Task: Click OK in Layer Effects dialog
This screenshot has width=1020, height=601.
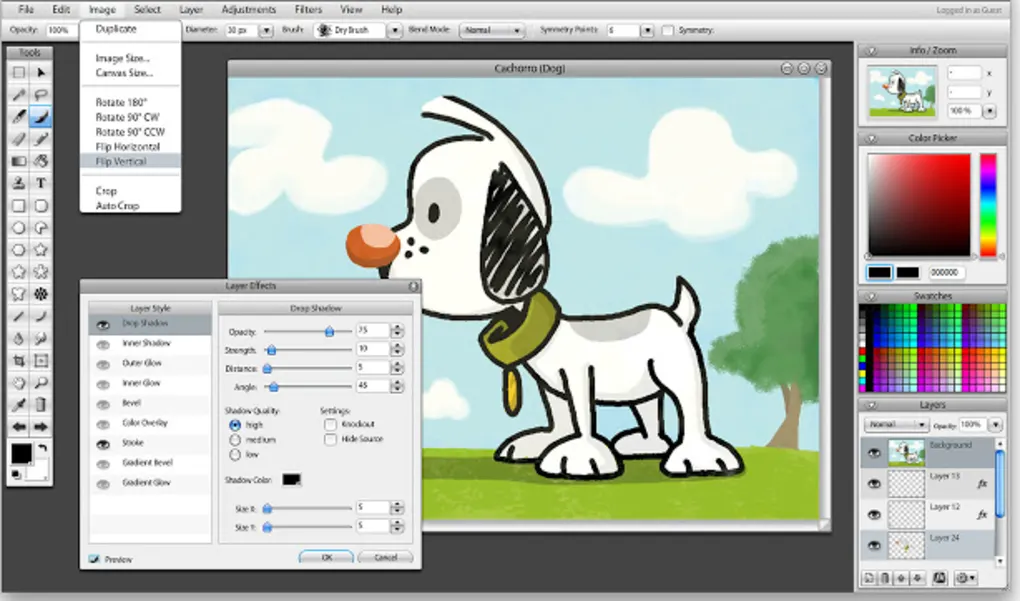Action: pos(327,557)
